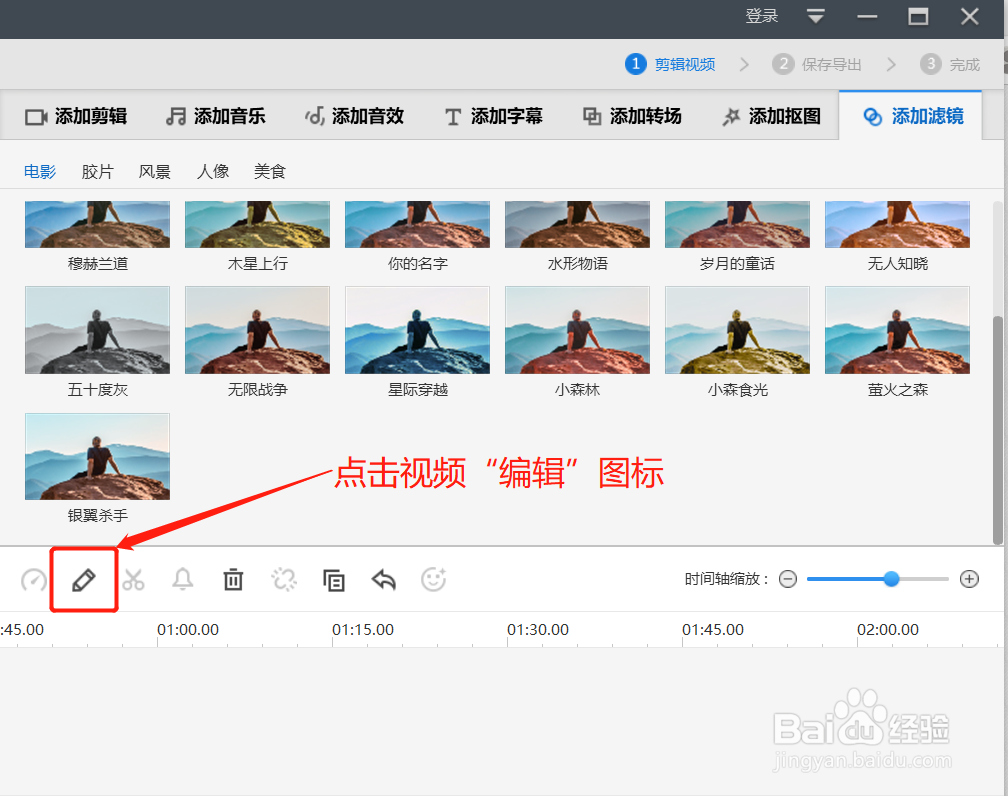Click the Duplicate/Copy clip icon
The width and height of the screenshot is (1008, 796).
[334, 579]
